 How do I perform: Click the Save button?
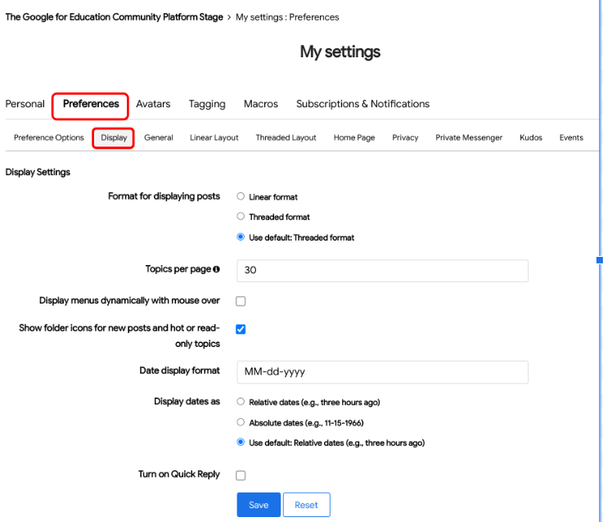[x=258, y=505]
